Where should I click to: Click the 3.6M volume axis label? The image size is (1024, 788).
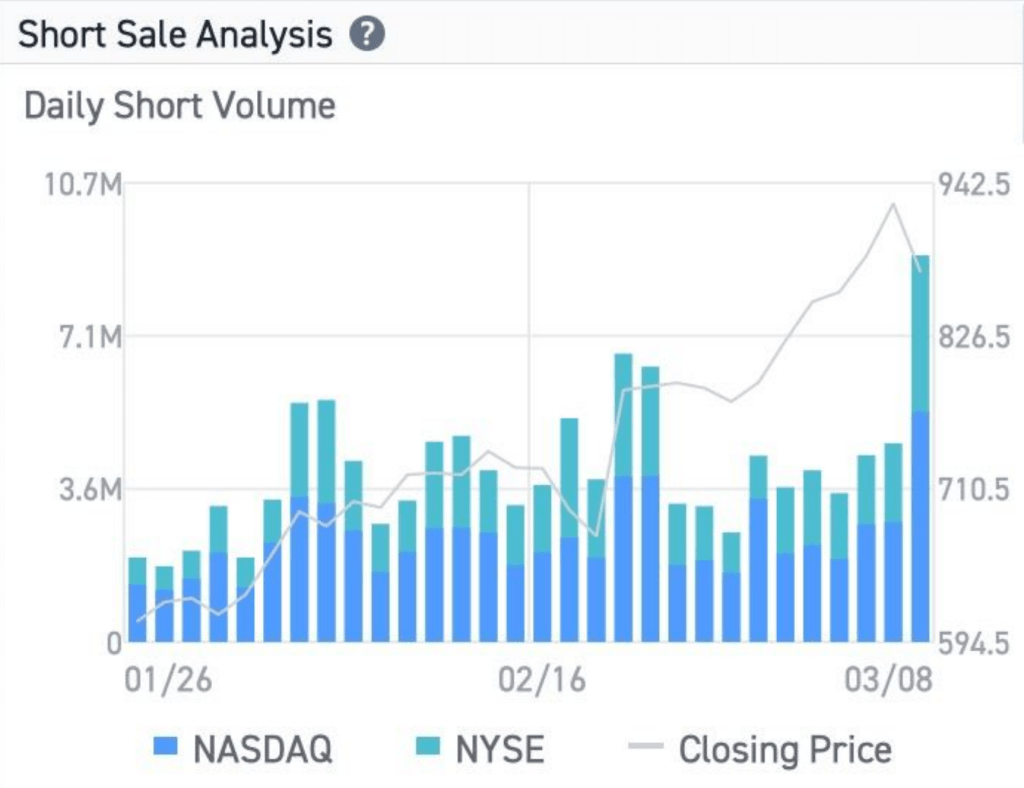point(87,490)
